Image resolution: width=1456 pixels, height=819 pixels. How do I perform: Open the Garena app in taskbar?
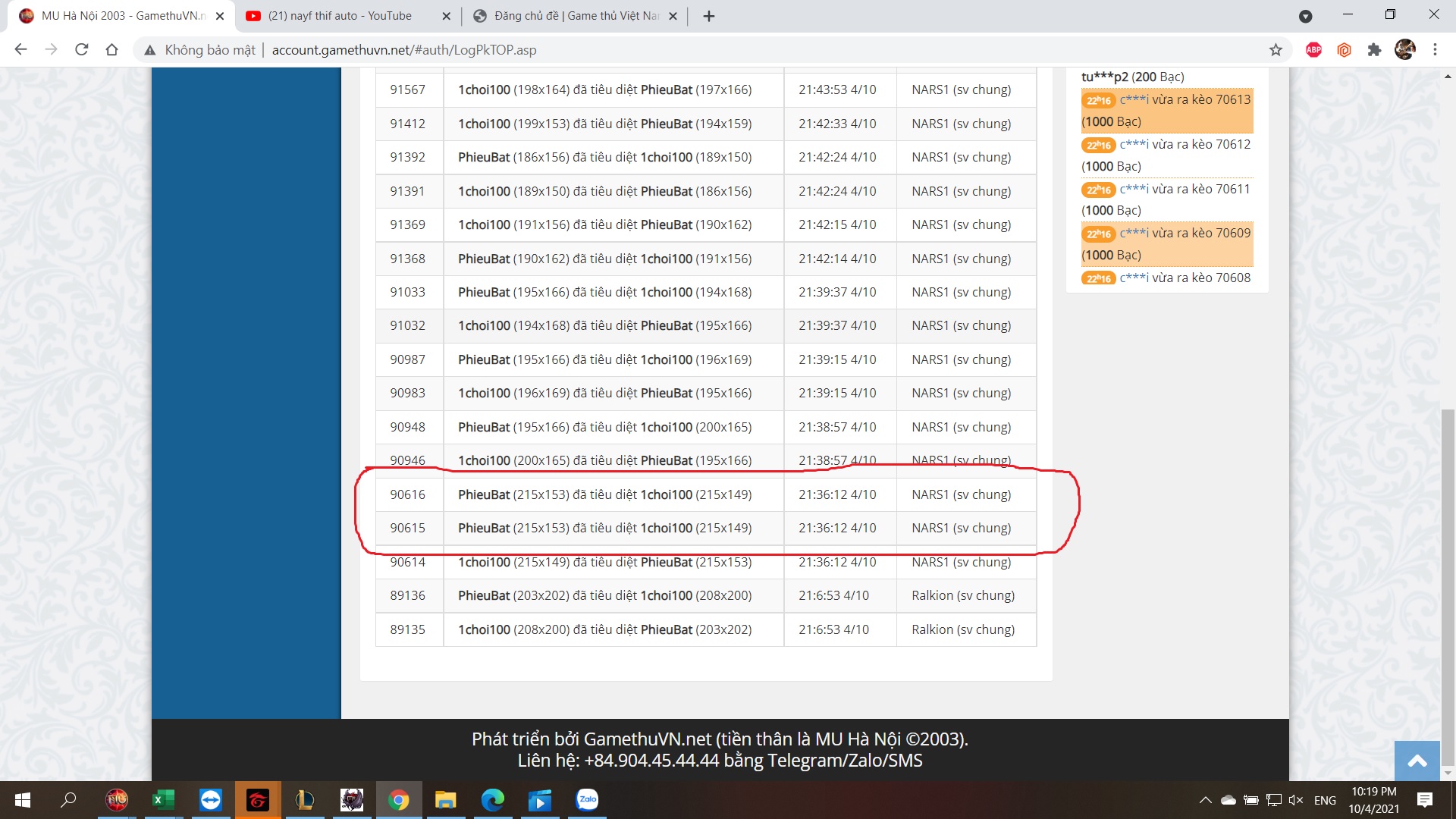[x=258, y=799]
